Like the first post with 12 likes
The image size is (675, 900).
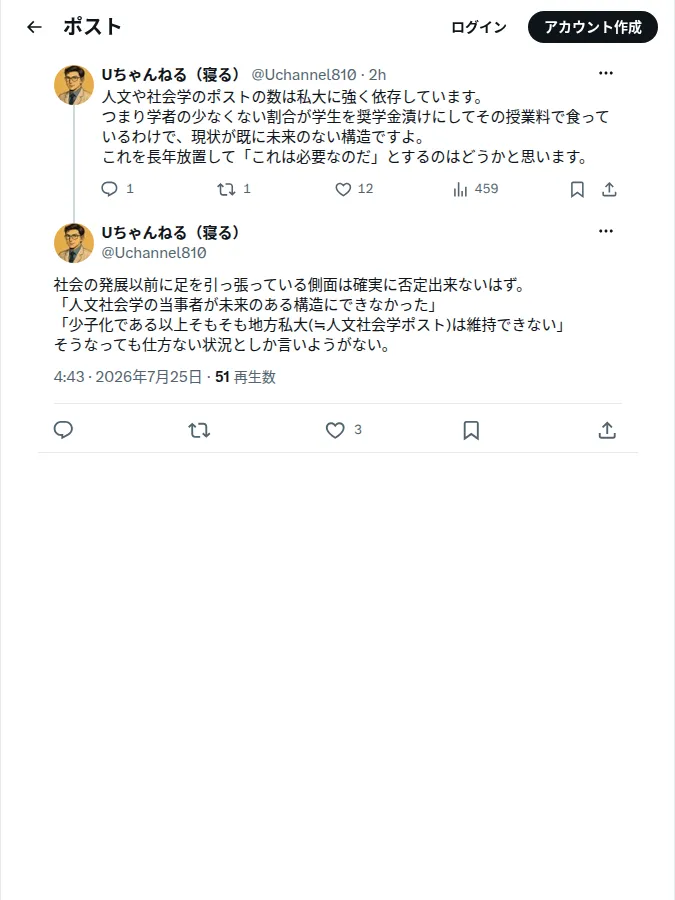(354, 189)
